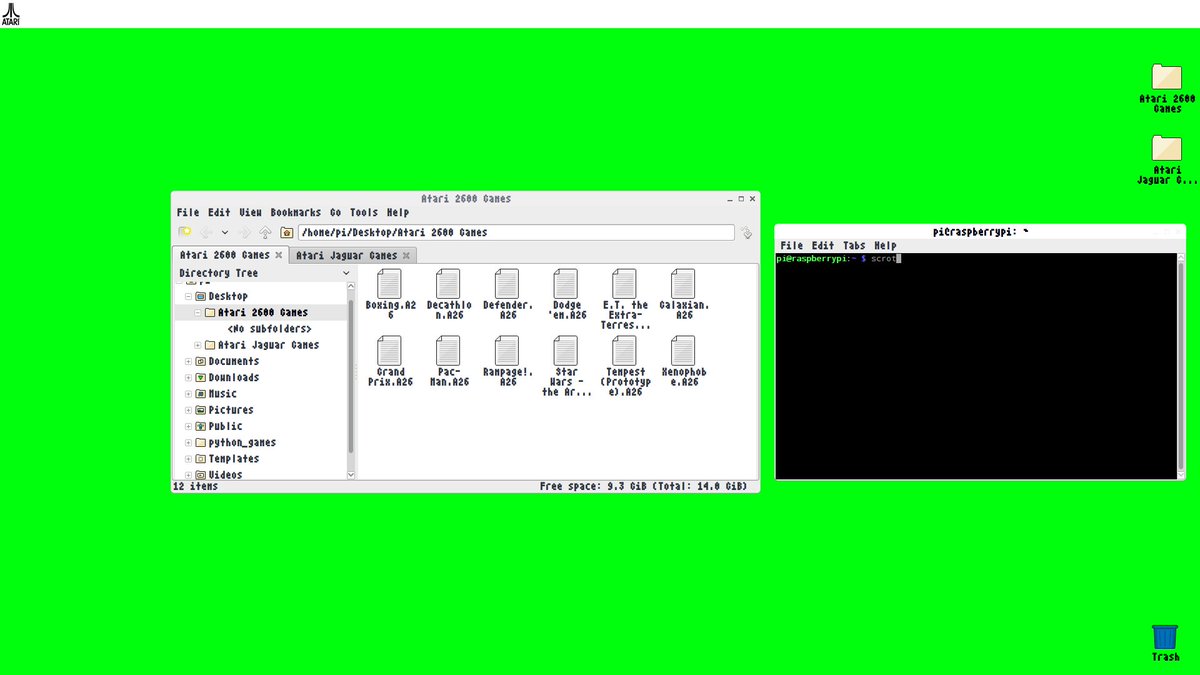The width and height of the screenshot is (1200, 675).
Task: Go to parent folder with up arrow
Action: (265, 232)
